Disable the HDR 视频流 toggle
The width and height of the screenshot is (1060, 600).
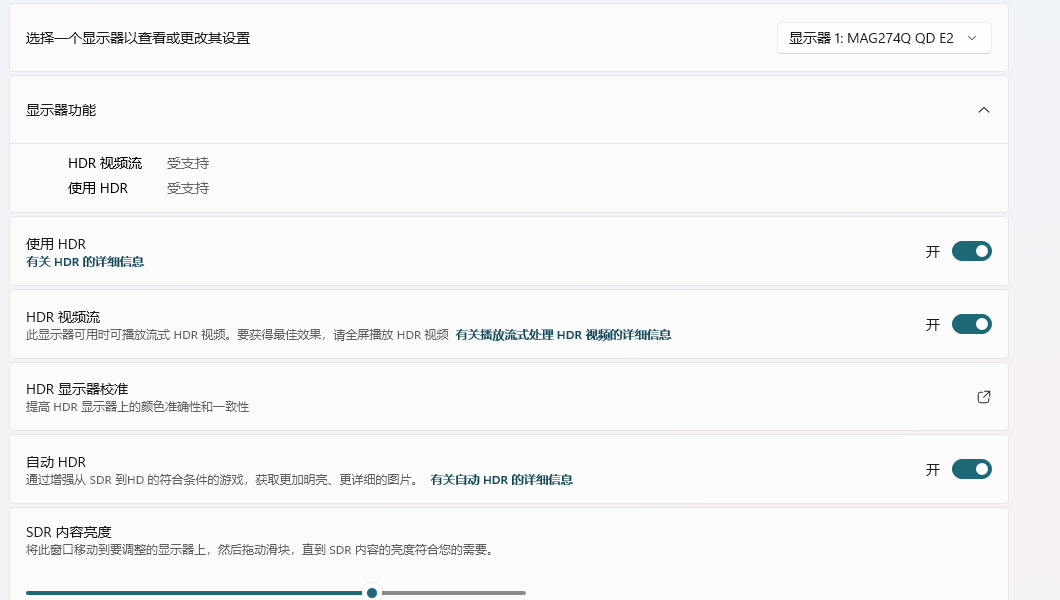click(x=971, y=324)
